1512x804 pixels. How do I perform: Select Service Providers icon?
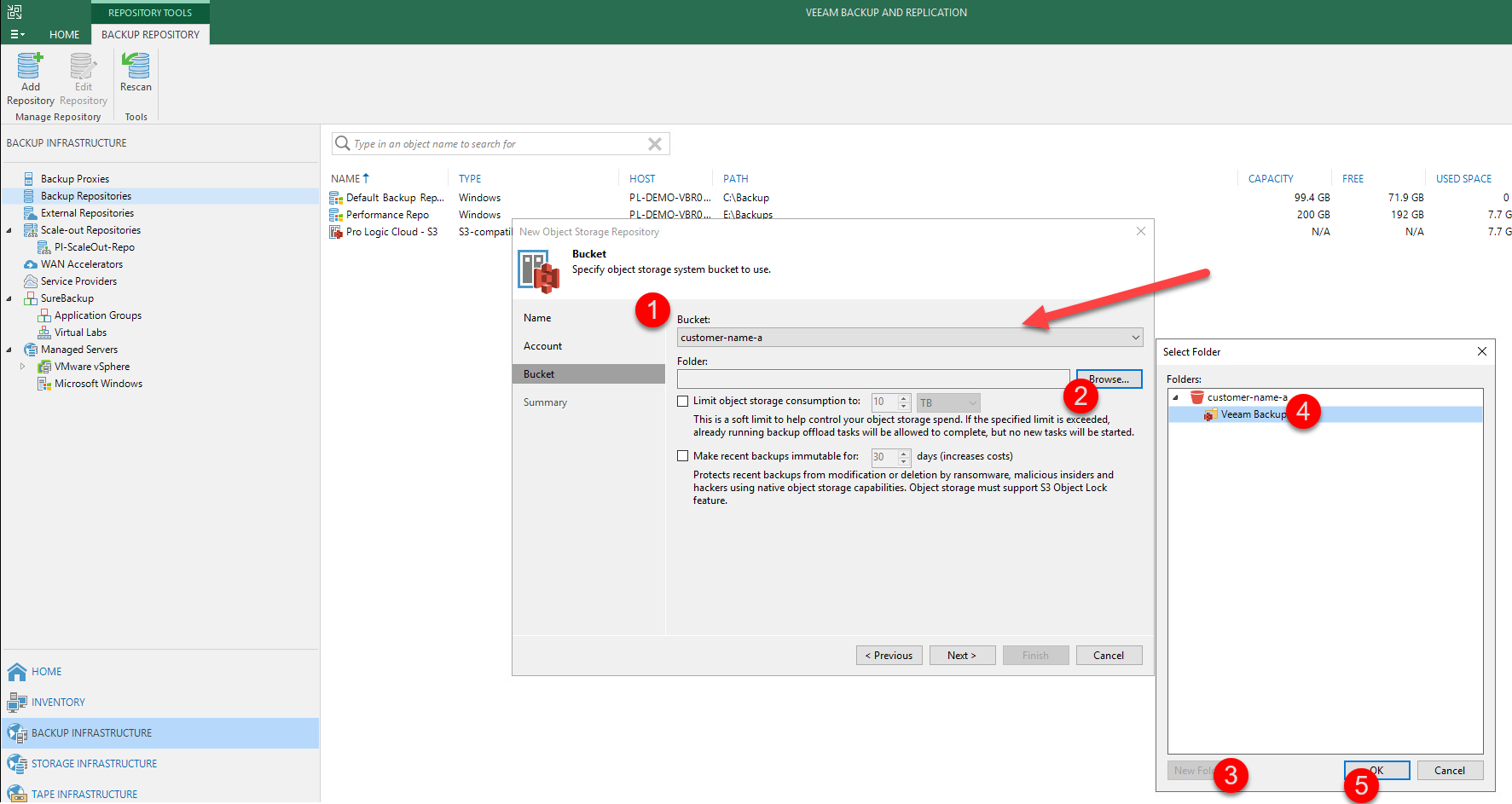[31, 281]
